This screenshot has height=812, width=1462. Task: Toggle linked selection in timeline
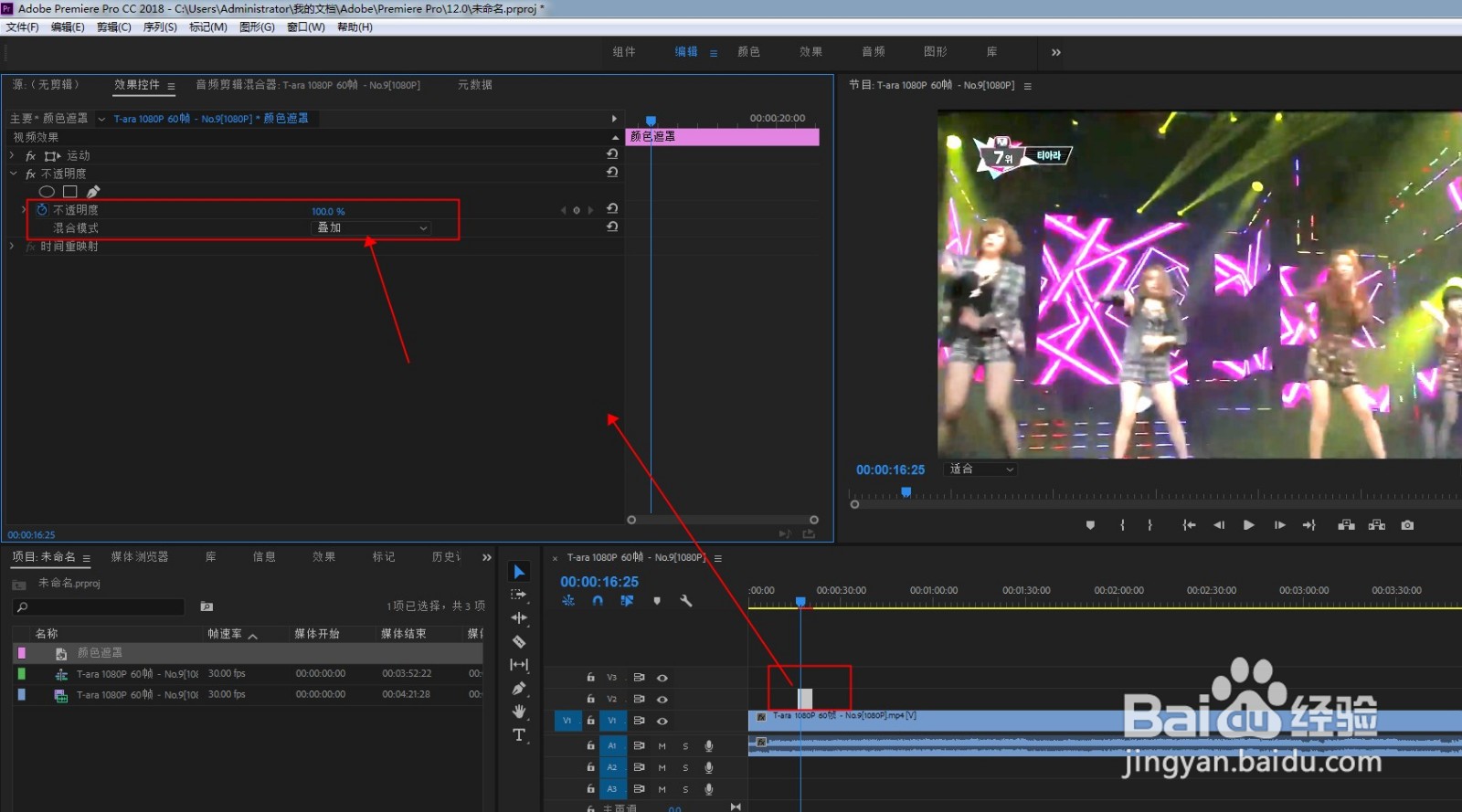coord(627,601)
